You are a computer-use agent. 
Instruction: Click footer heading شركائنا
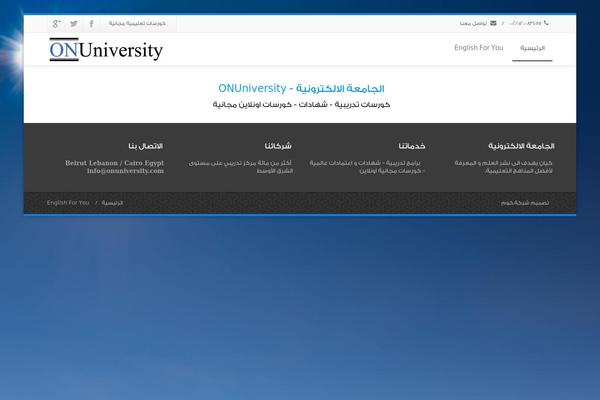[x=278, y=146]
